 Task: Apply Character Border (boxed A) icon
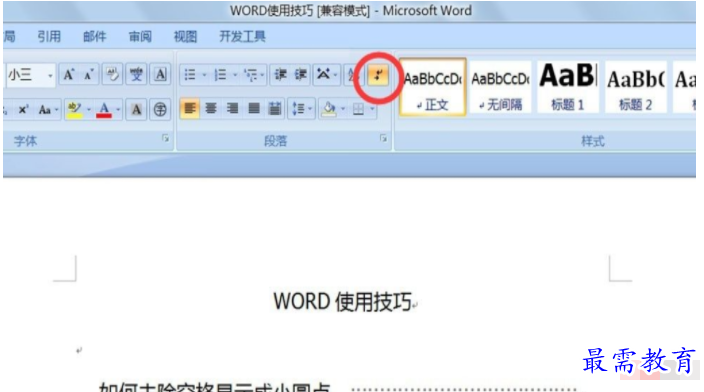coord(160,75)
